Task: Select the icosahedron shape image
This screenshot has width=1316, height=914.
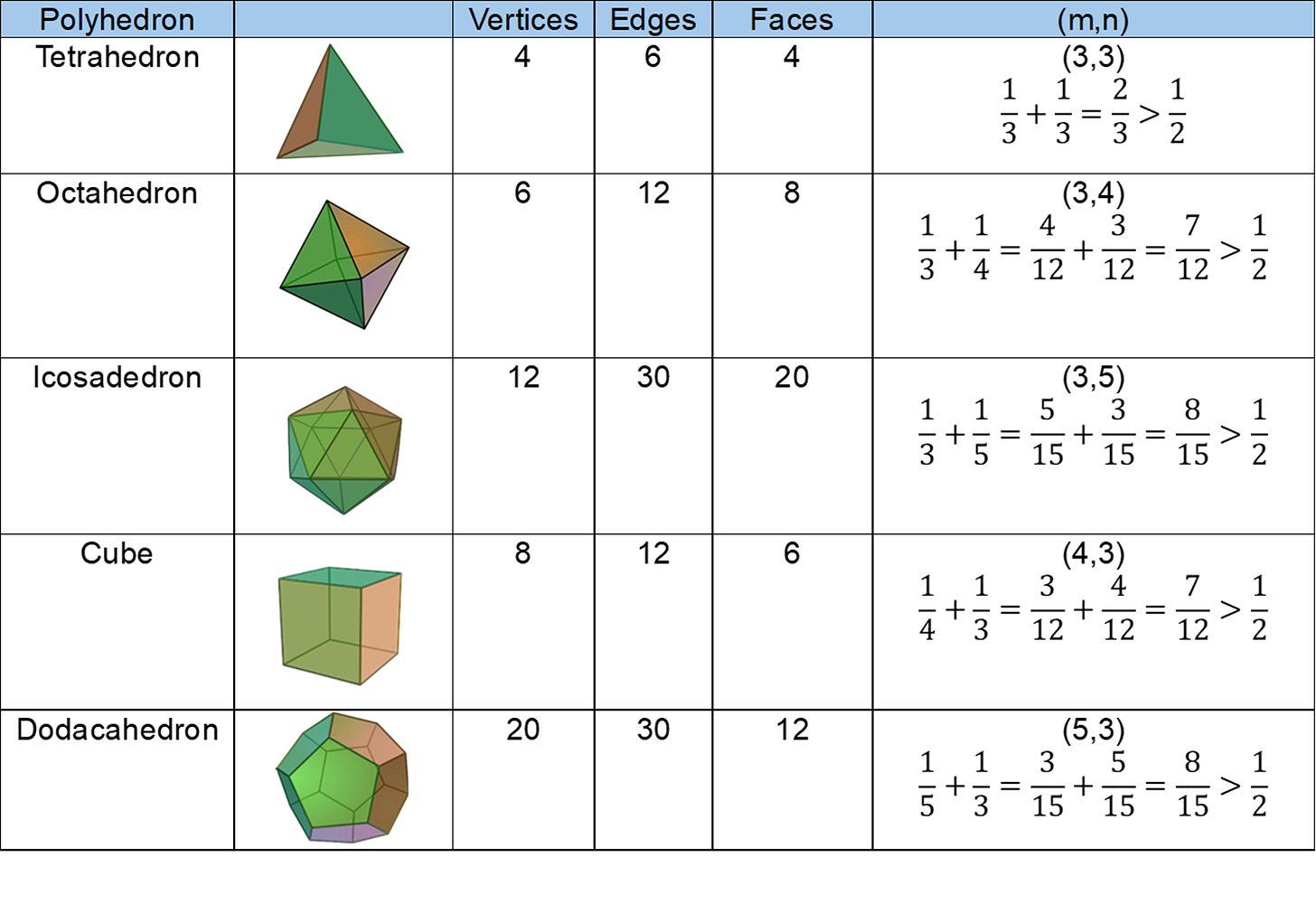Action: click(344, 450)
